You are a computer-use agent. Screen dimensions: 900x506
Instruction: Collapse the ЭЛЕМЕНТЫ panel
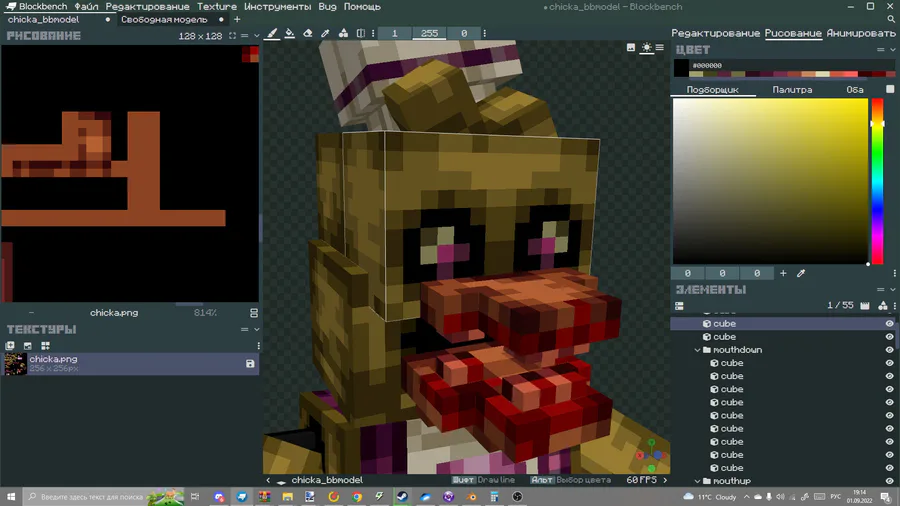(x=893, y=290)
